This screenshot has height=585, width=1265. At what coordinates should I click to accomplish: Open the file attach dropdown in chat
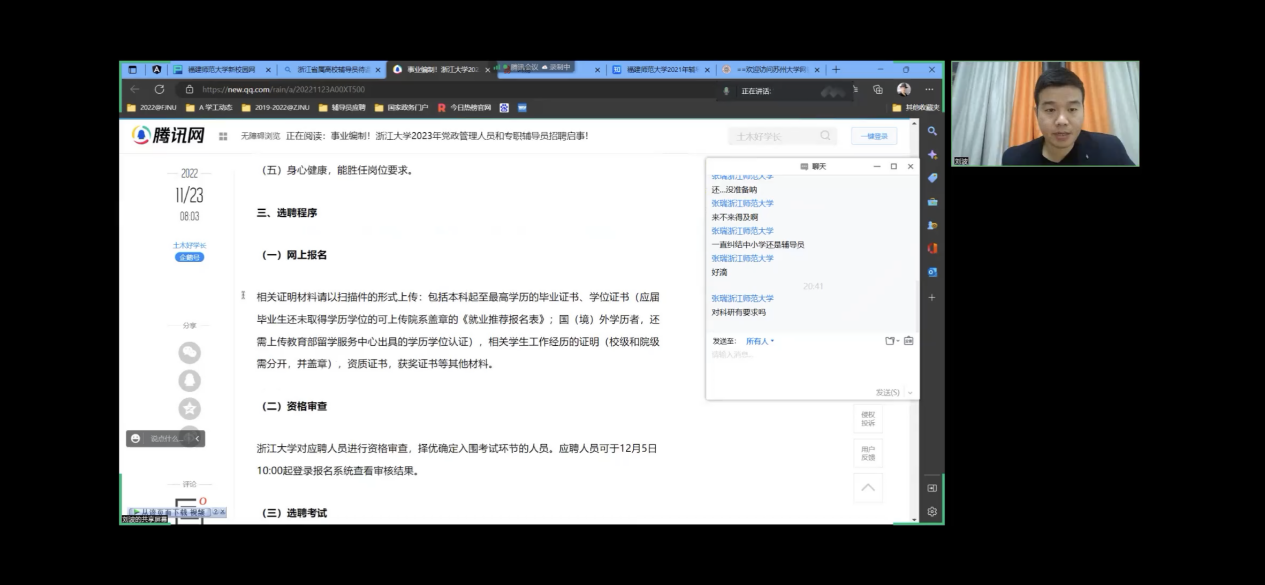click(x=891, y=341)
